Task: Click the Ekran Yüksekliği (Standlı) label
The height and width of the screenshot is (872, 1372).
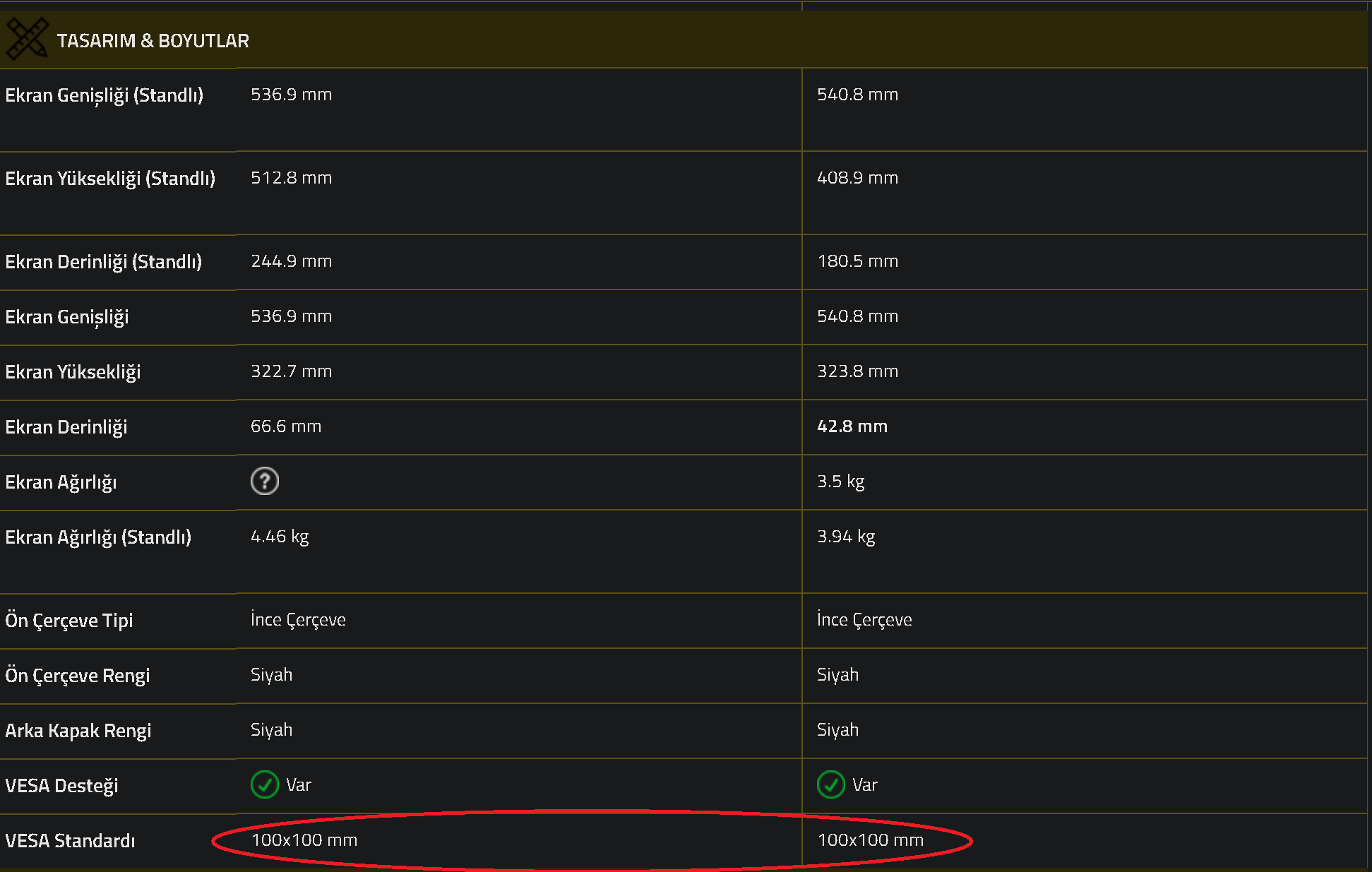Action: click(110, 179)
